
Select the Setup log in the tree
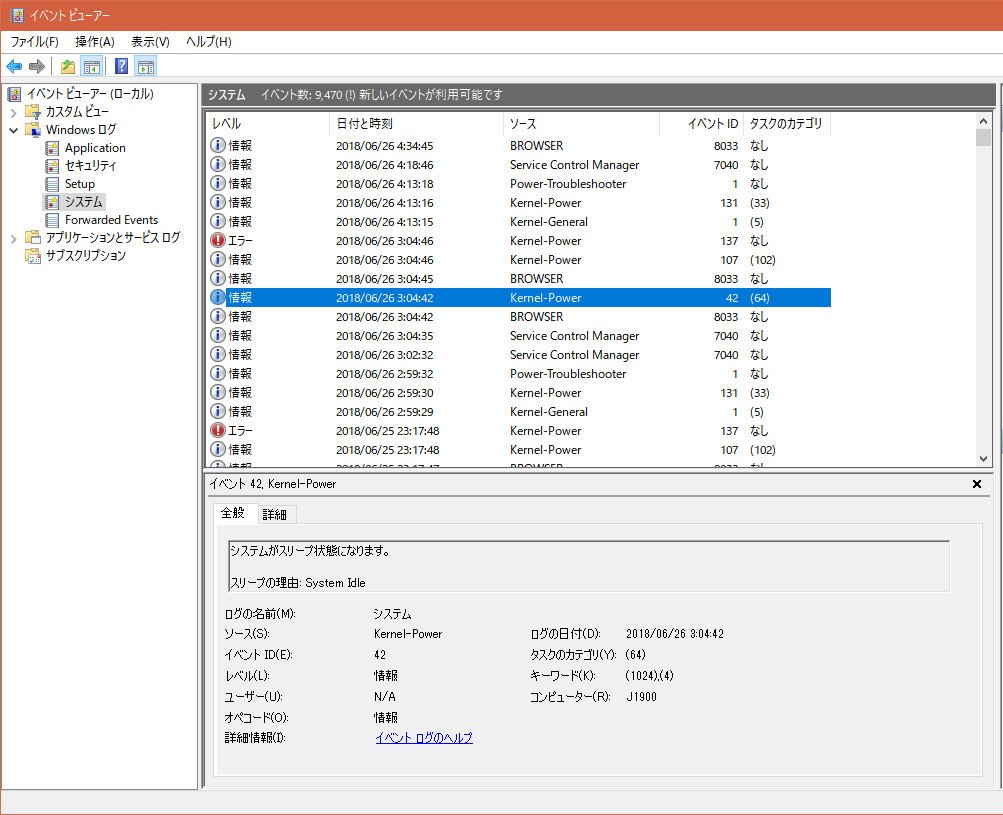pyautogui.click(x=80, y=184)
